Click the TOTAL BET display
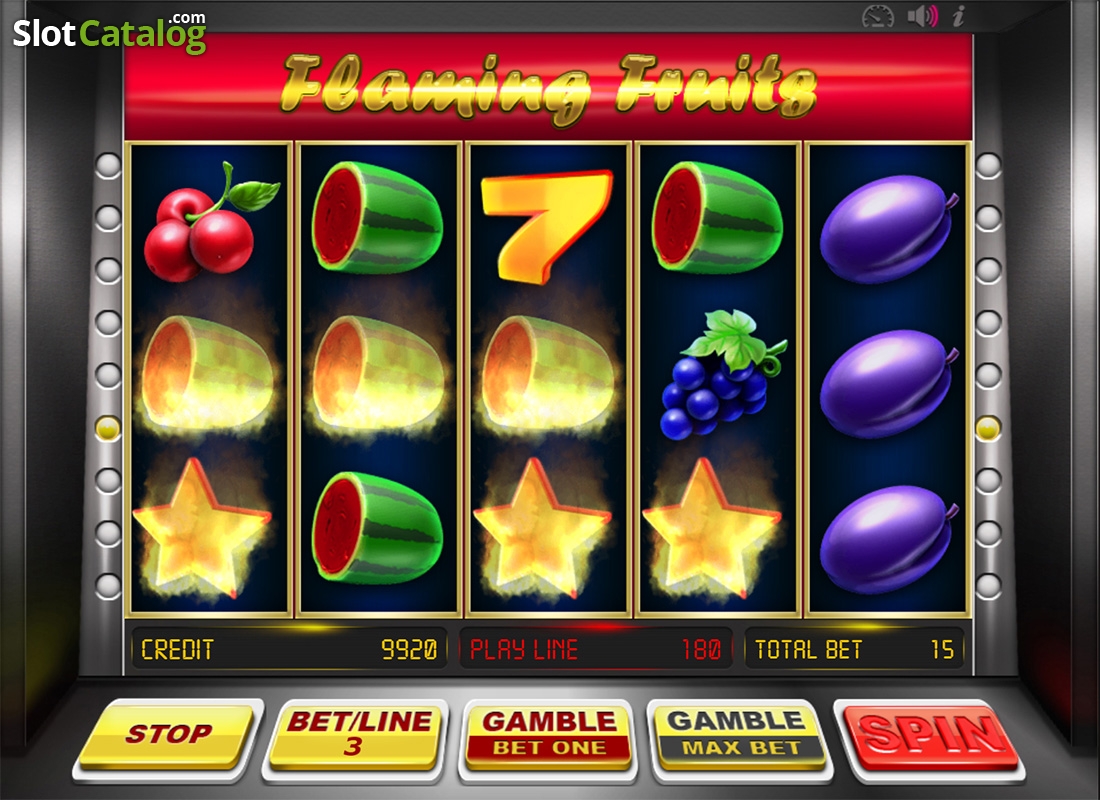This screenshot has height=800, width=1100. [854, 650]
